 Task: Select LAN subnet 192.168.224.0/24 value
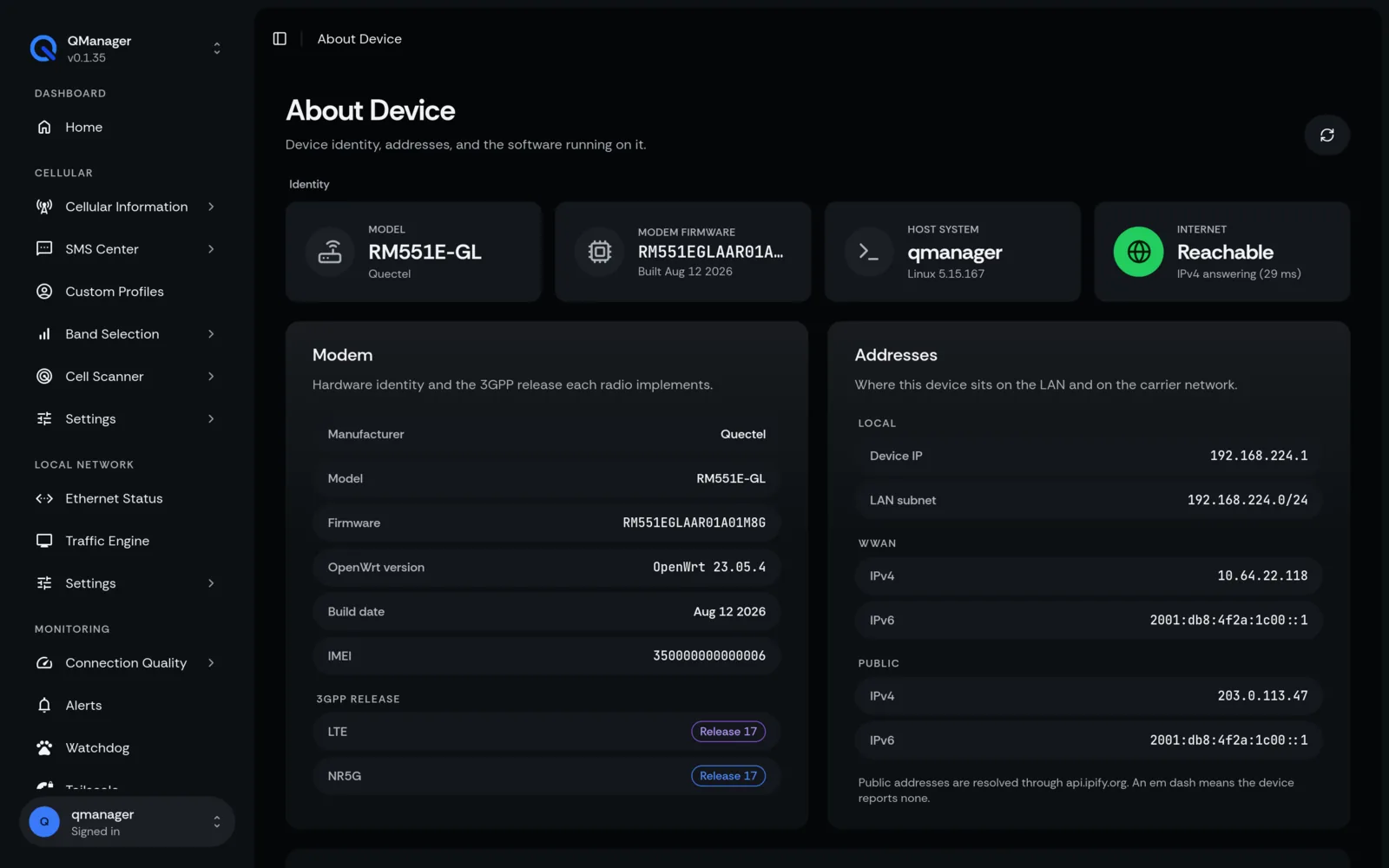[x=1247, y=500]
